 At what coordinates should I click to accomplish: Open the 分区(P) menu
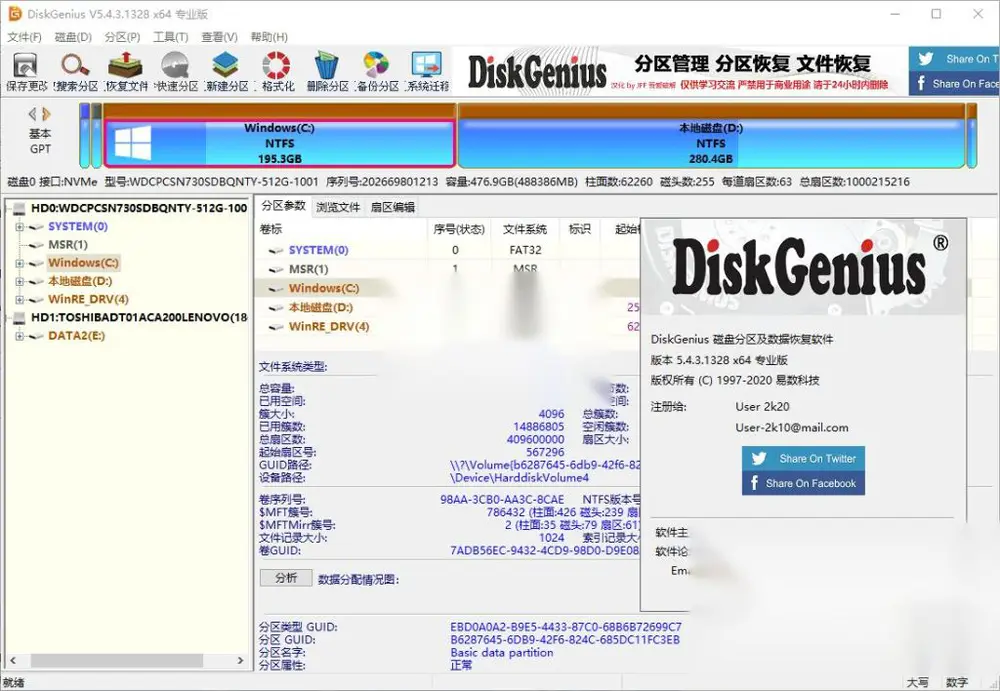tap(122, 37)
